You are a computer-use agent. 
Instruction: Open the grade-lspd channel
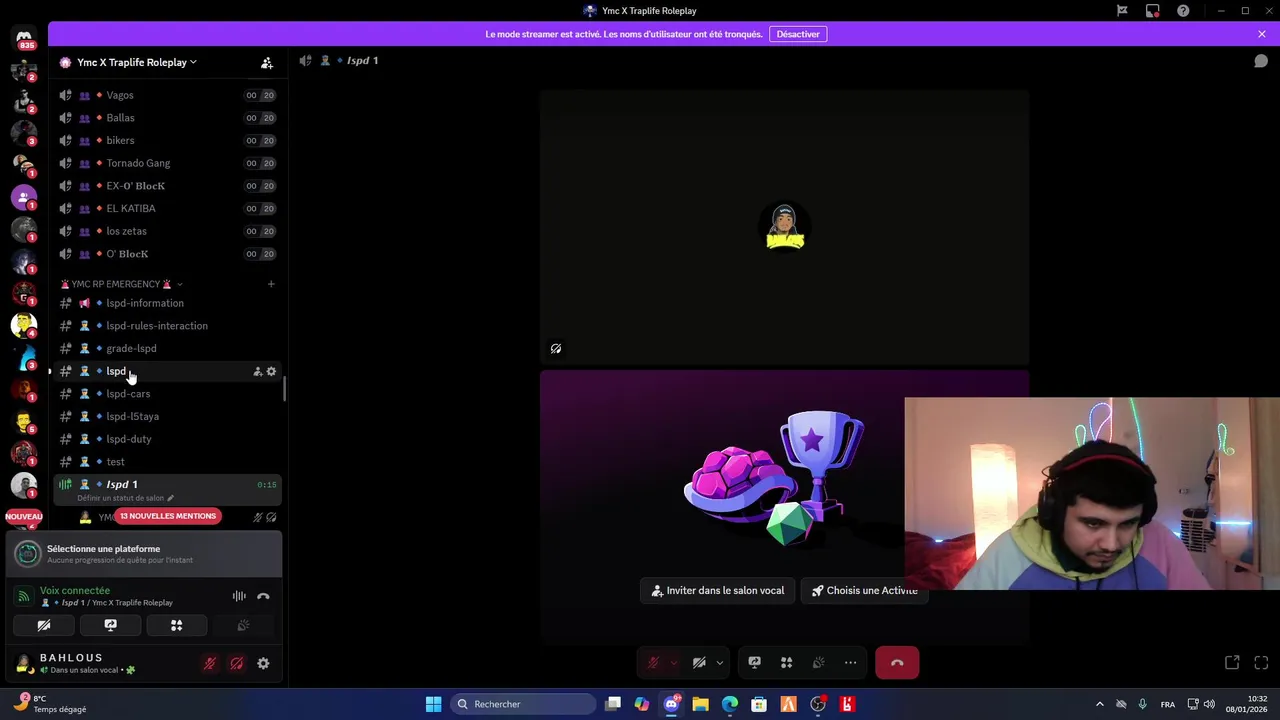[166, 348]
